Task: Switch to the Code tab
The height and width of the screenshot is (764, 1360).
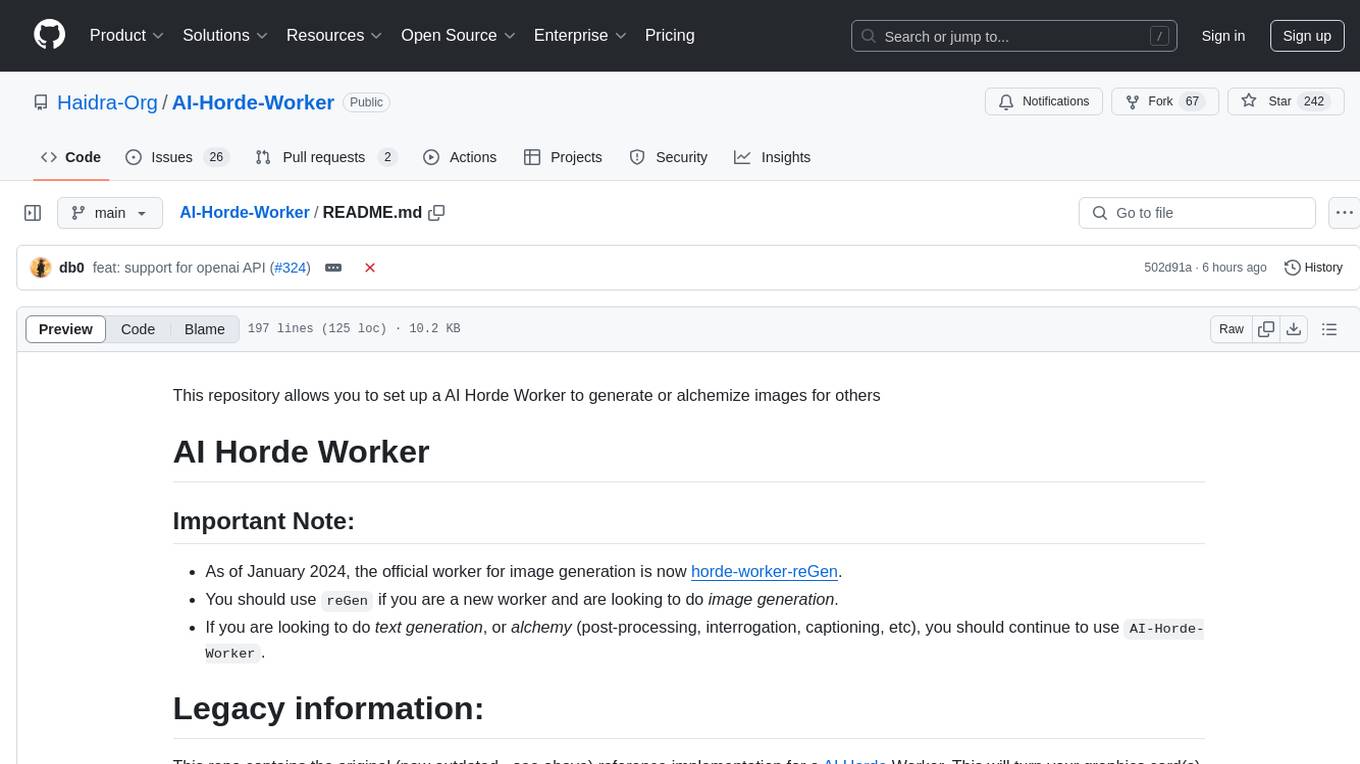Action: (71, 157)
